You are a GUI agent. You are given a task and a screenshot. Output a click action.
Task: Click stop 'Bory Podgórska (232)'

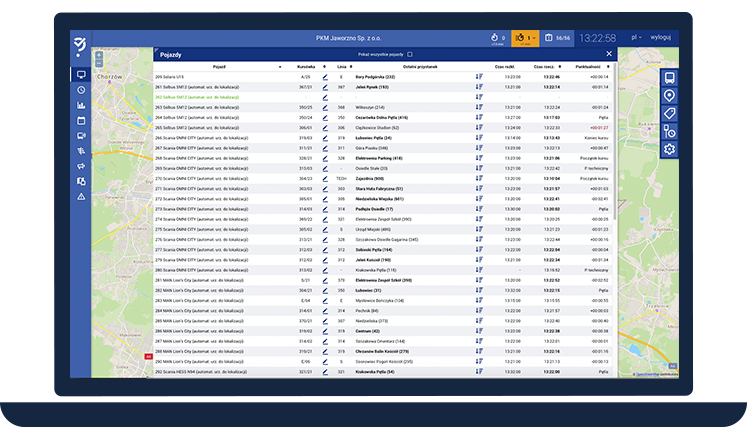[375, 77]
